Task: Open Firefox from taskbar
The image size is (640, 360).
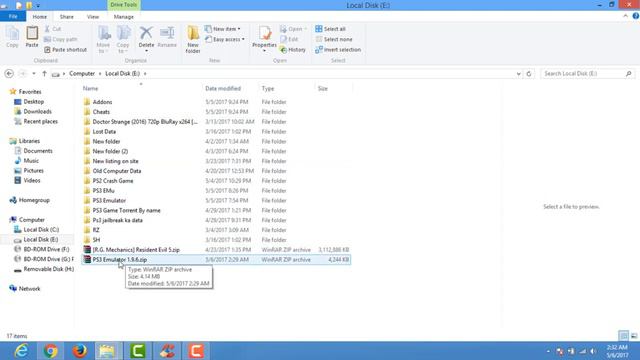Action: pyautogui.click(x=80, y=351)
